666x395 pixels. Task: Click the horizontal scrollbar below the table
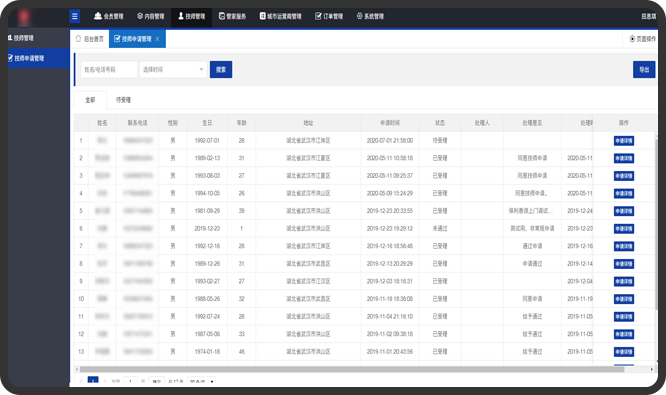(x=352, y=369)
